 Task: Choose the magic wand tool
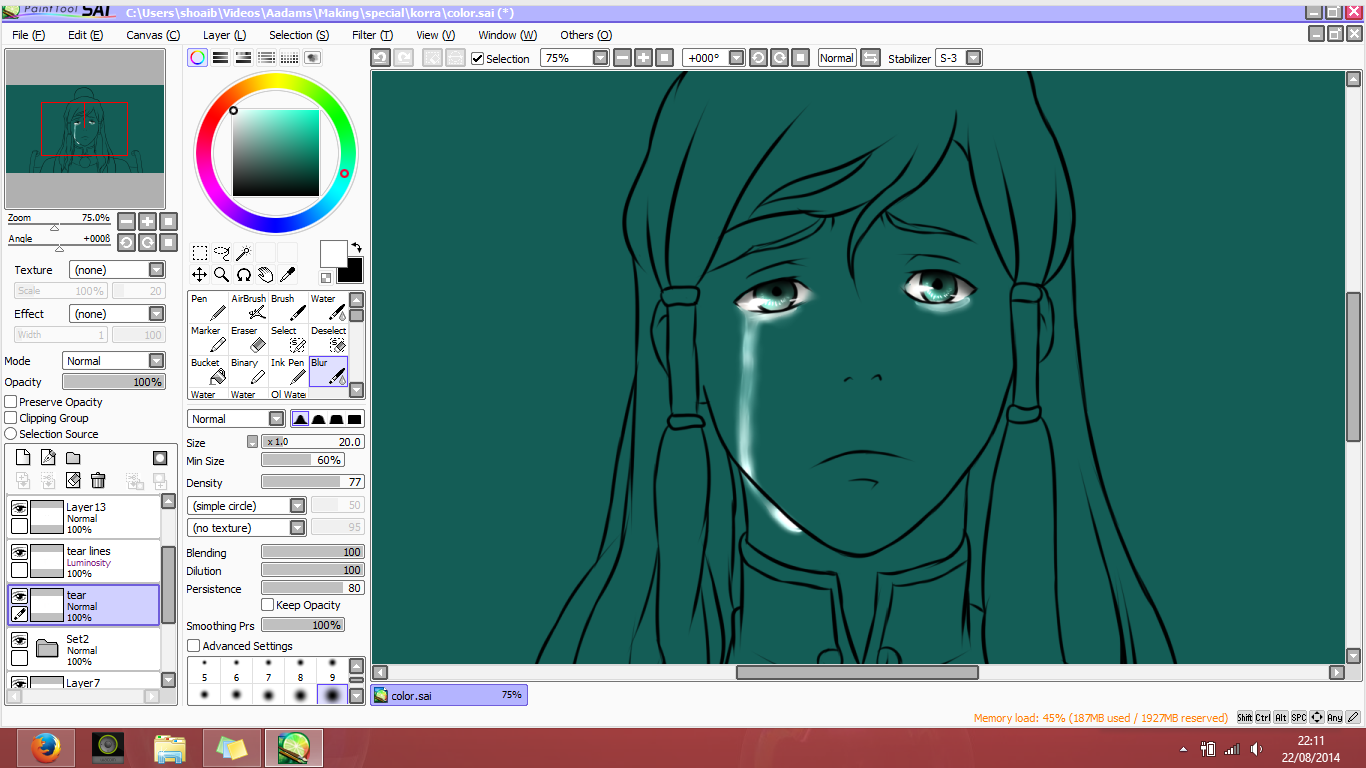point(243,253)
